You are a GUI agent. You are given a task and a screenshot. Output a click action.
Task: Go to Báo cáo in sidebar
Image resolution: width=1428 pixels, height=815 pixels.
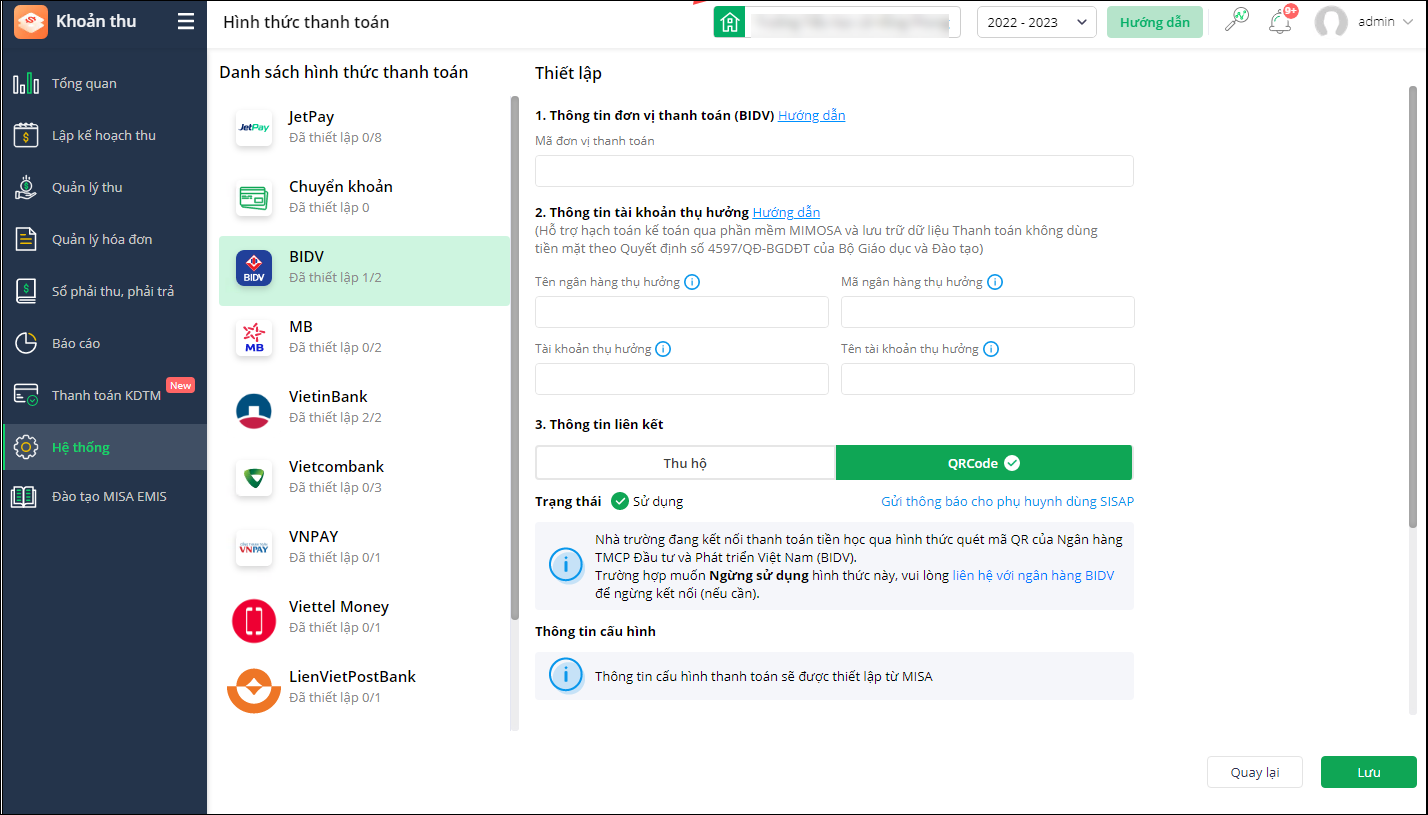point(76,343)
